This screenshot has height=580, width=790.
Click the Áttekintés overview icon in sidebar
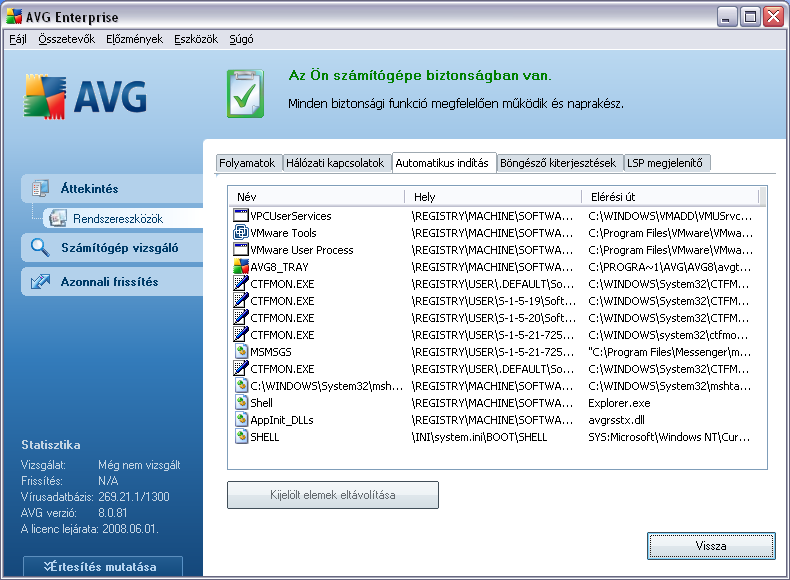(x=40, y=188)
